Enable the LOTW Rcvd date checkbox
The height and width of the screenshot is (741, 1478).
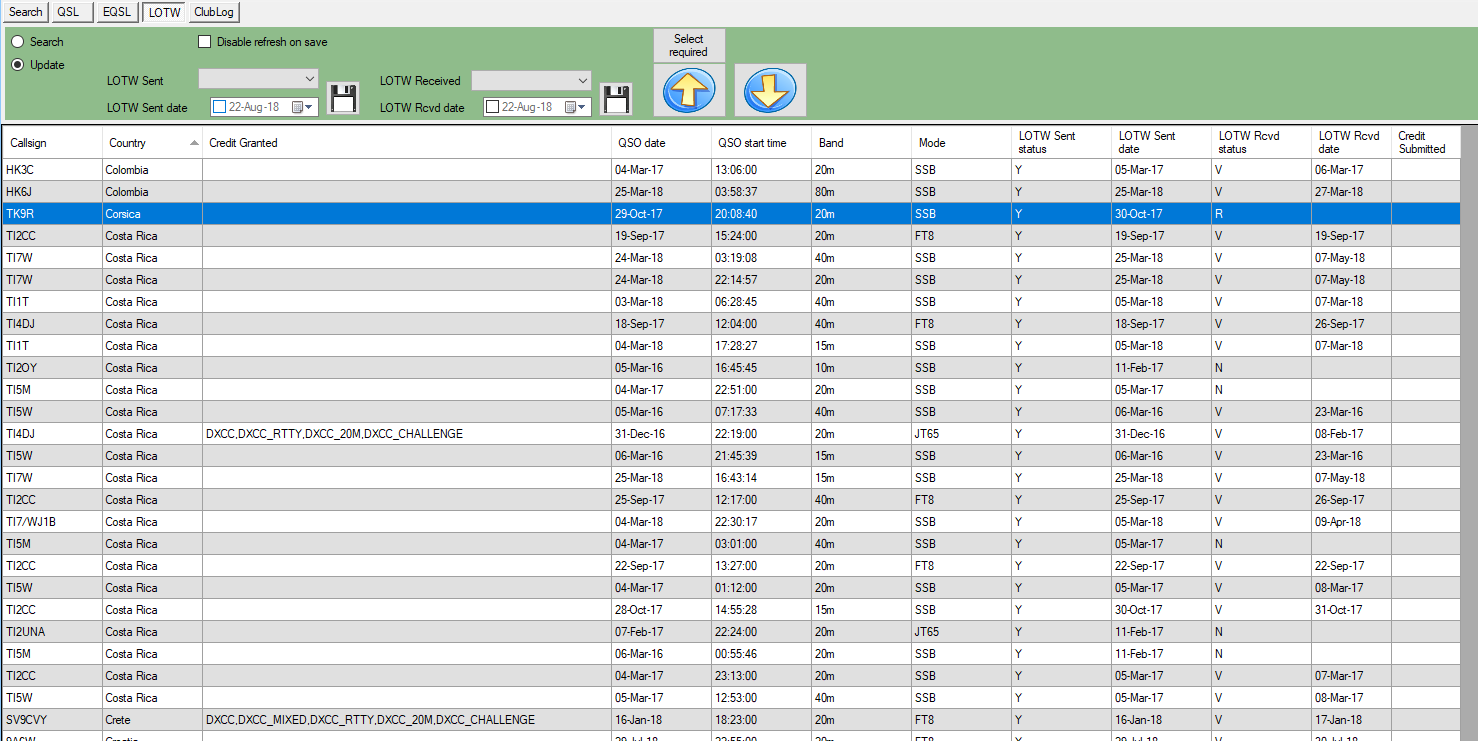(492, 107)
